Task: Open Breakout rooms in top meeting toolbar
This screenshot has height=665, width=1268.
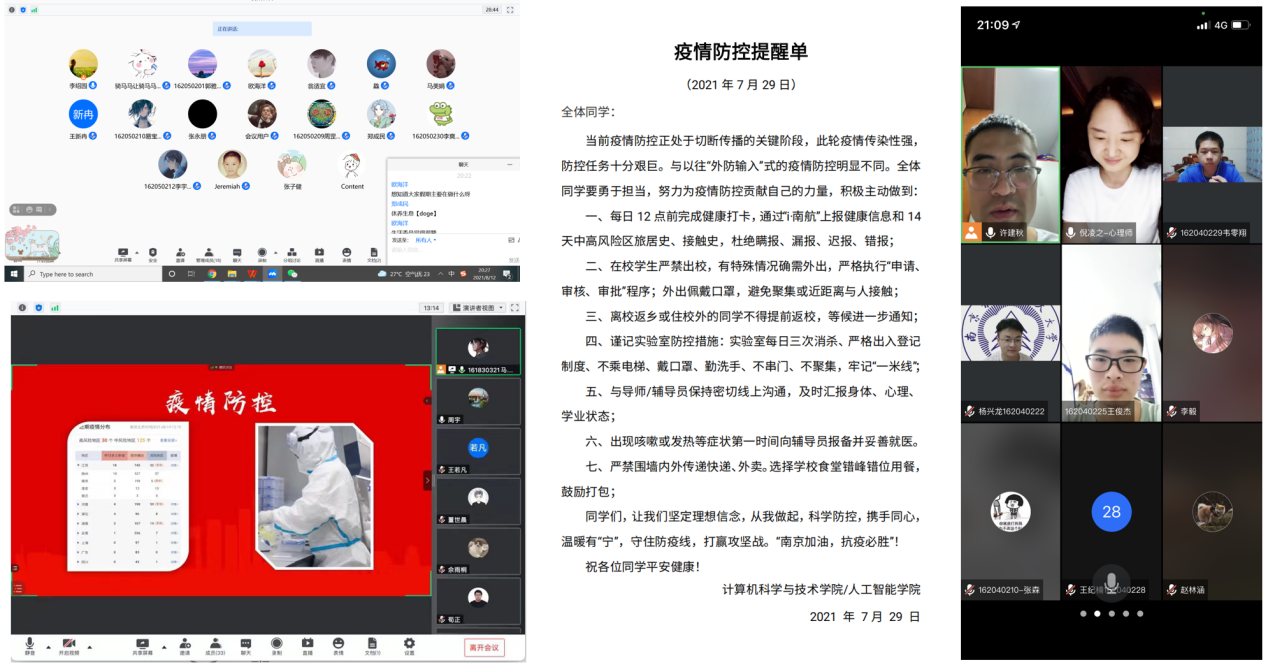Action: click(x=291, y=254)
